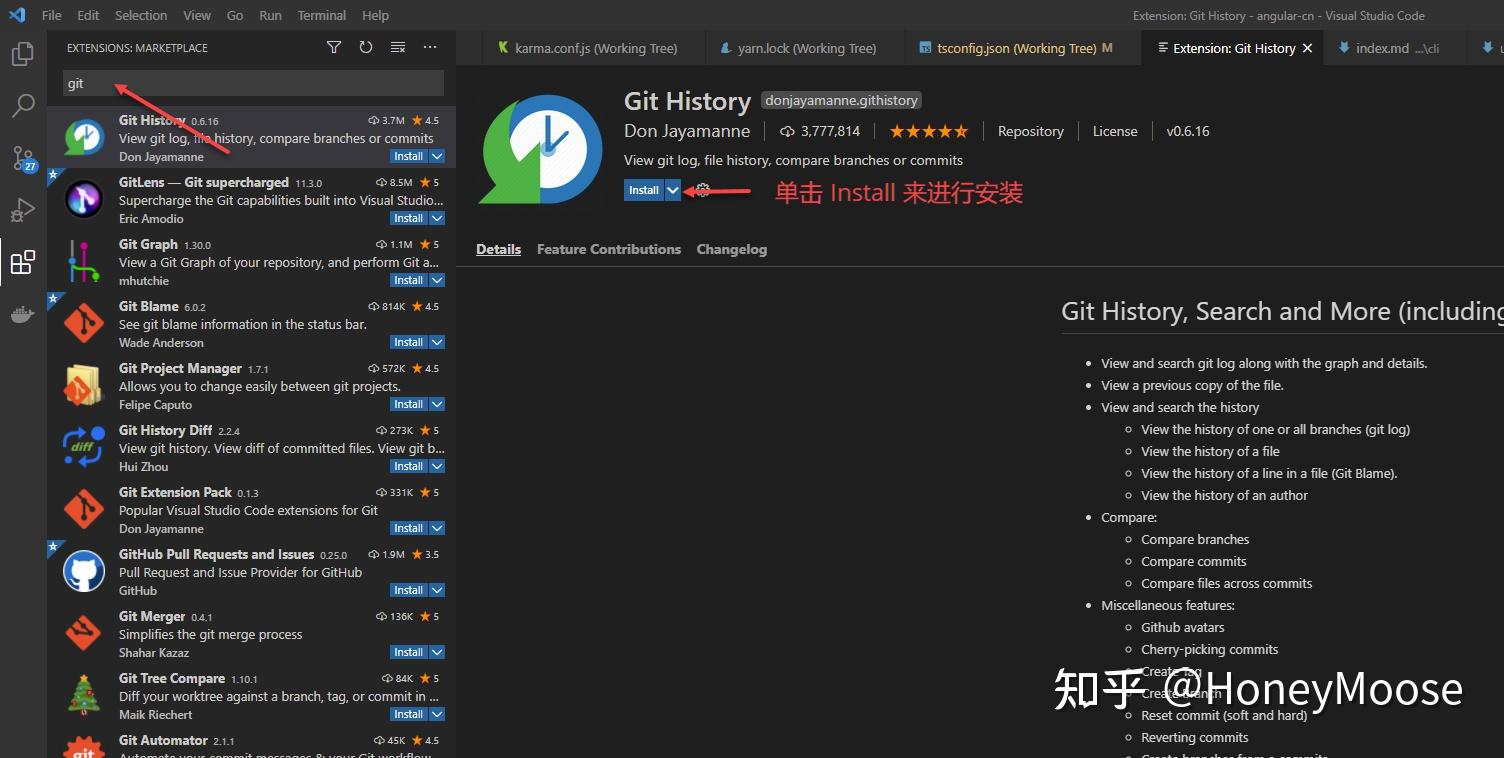Clear the extension search results icon
Viewport: 1504px width, 758px height.
click(x=398, y=47)
